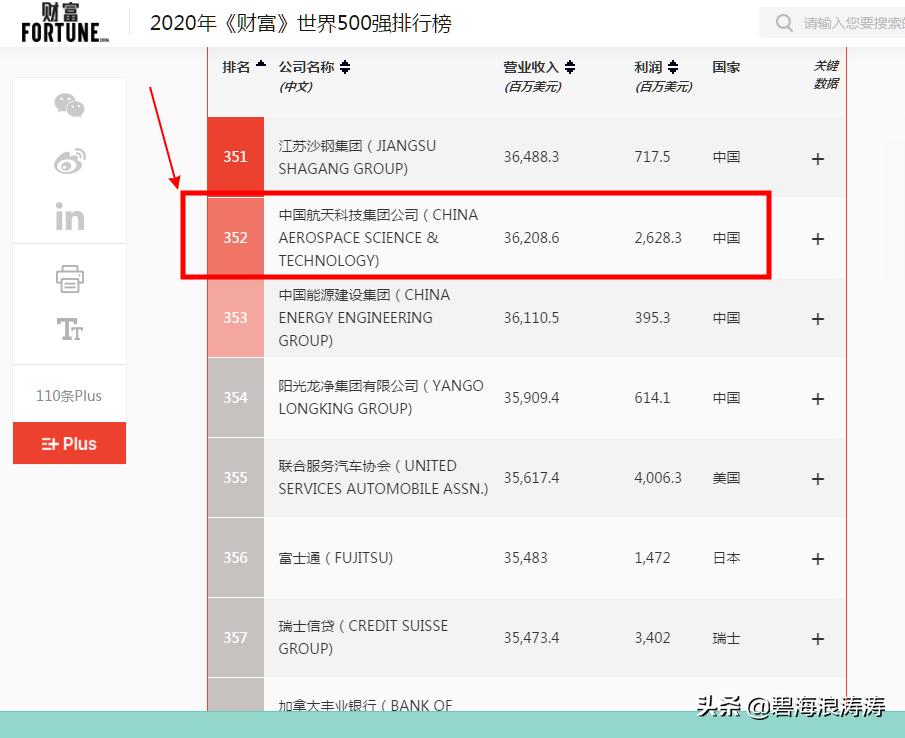The width and height of the screenshot is (905, 738).
Task: Expand details for the 富士通 (FUJITSU) row
Action: [x=817, y=558]
